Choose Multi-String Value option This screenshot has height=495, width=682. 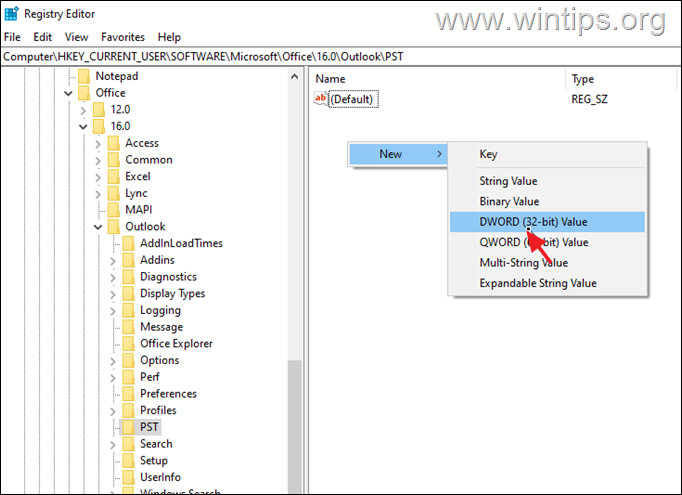(547, 263)
